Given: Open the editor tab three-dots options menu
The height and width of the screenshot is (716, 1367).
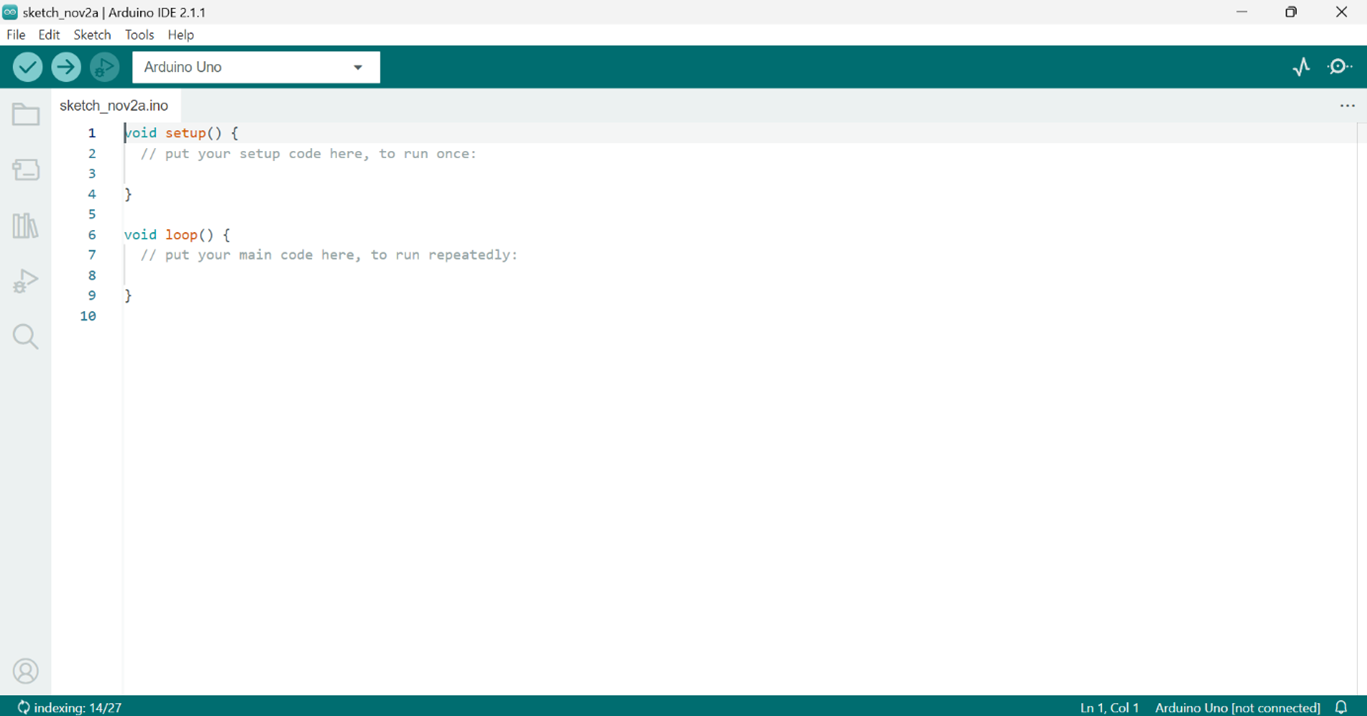Looking at the screenshot, I should pos(1347,106).
